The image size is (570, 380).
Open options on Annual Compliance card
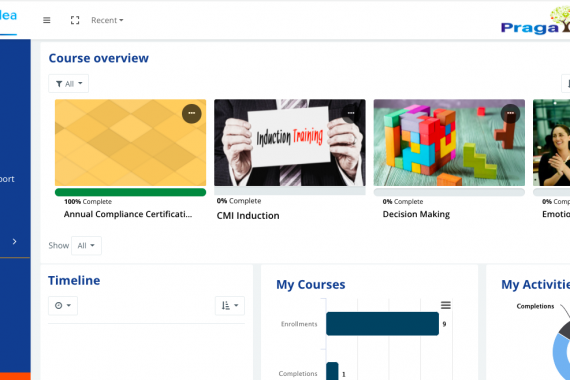pos(192,113)
